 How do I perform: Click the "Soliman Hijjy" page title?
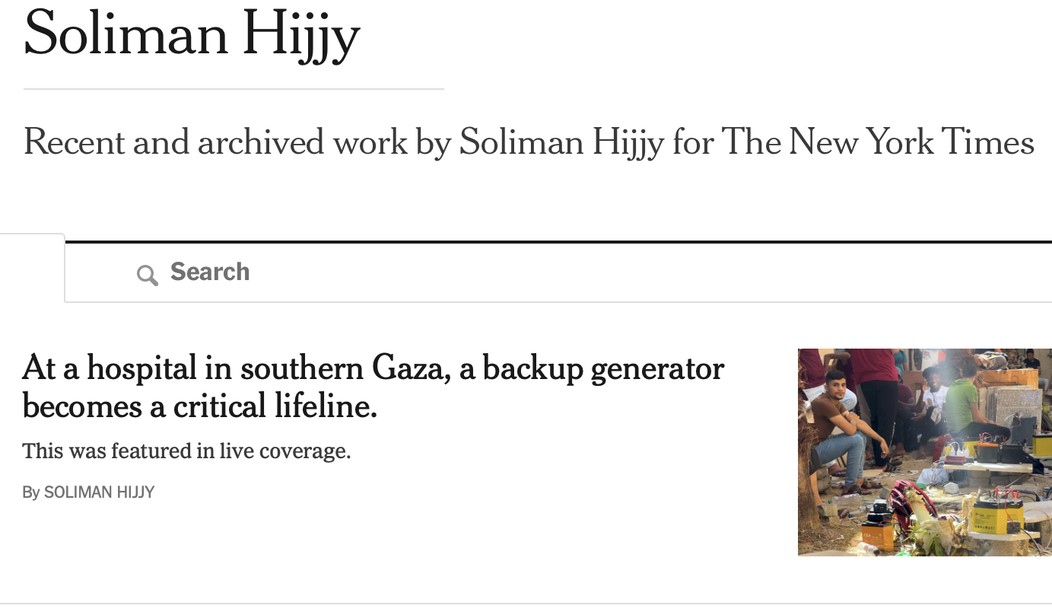click(x=191, y=34)
